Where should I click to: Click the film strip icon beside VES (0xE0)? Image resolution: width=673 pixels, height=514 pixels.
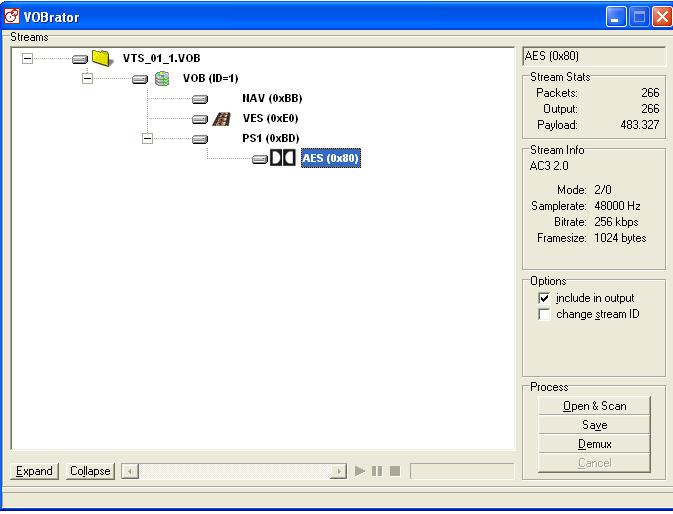222,119
